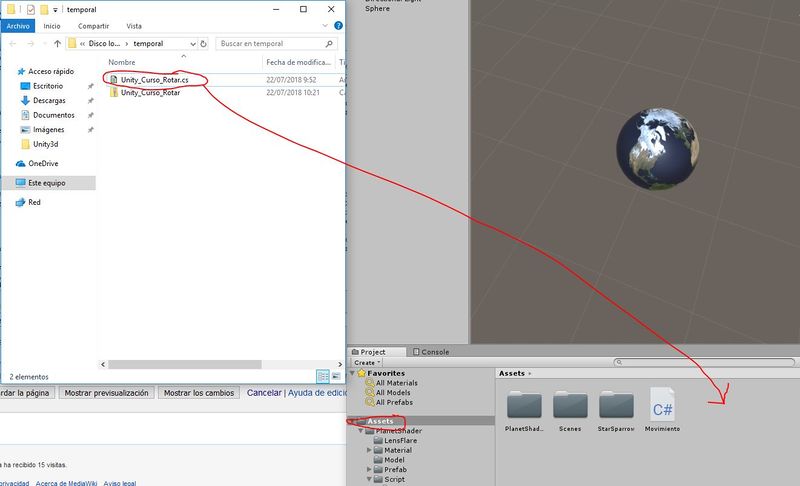Image resolution: width=800 pixels, height=486 pixels.
Task: Expand the Prefab folder node
Action: (x=369, y=469)
